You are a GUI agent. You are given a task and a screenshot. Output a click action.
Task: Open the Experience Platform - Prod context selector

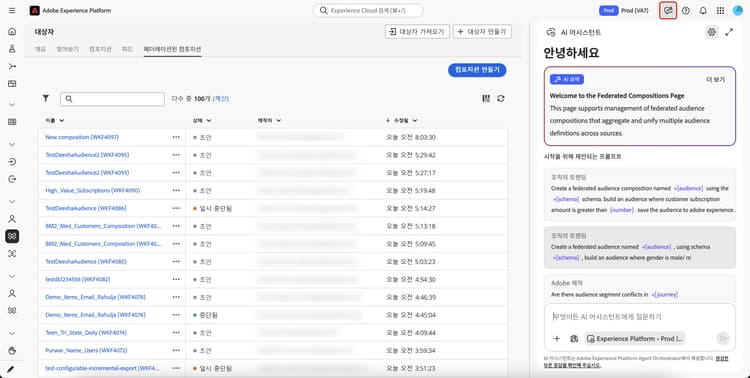pos(635,339)
